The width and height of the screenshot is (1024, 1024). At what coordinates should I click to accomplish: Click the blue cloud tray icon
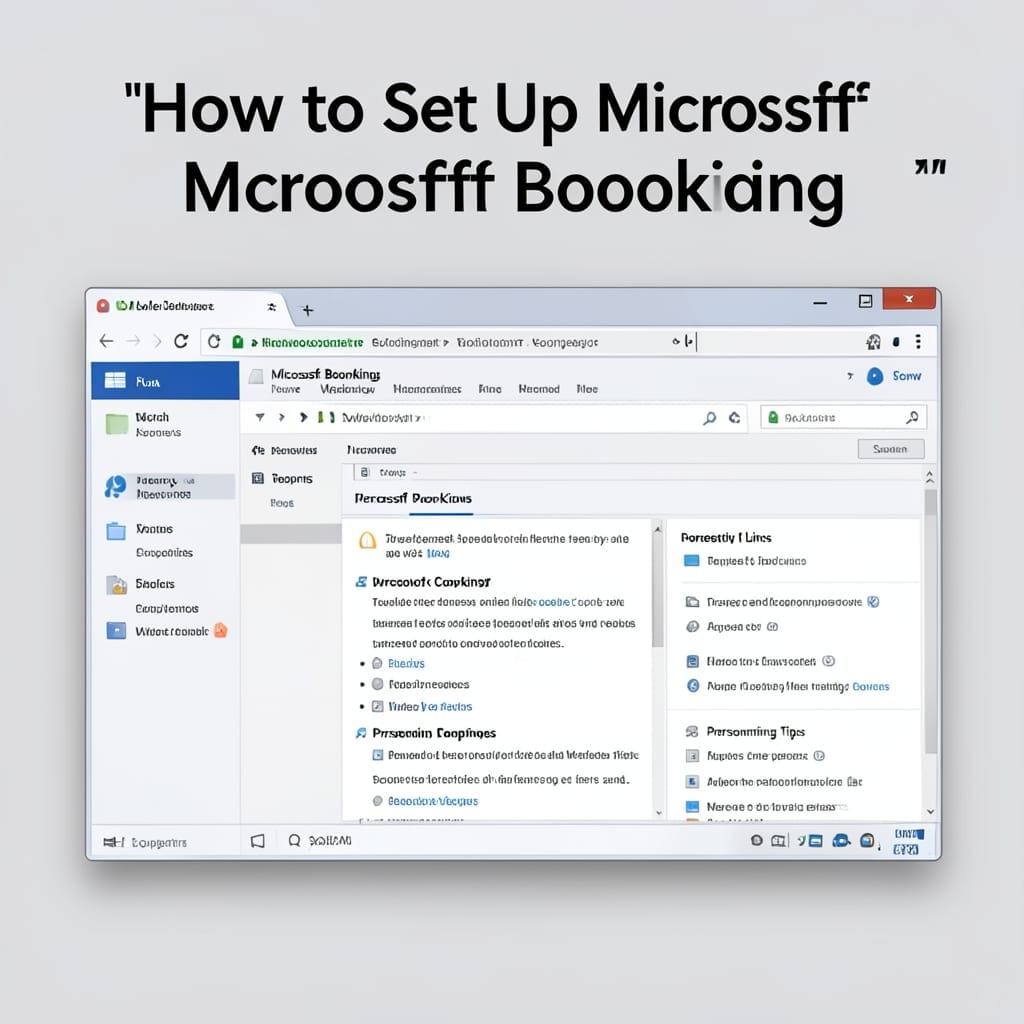(x=841, y=840)
